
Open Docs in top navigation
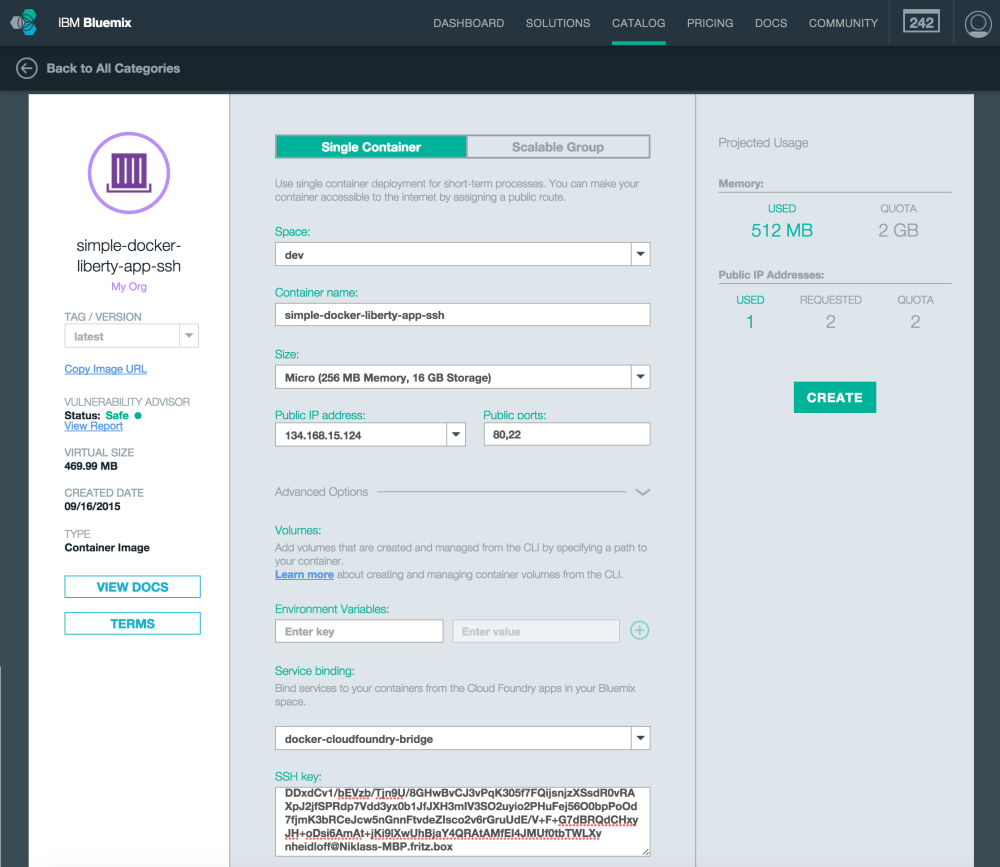click(x=771, y=23)
